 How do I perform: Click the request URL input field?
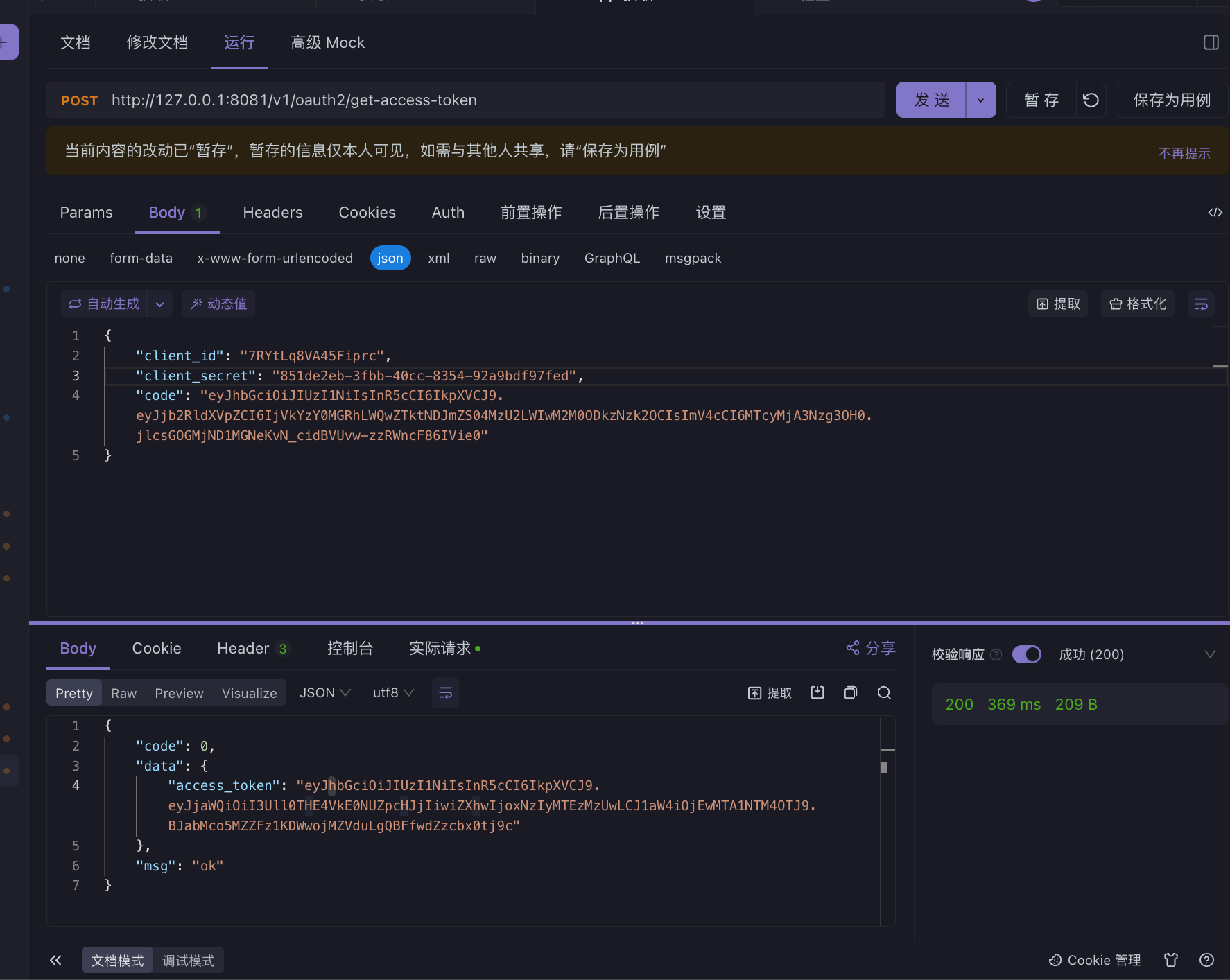(x=485, y=100)
